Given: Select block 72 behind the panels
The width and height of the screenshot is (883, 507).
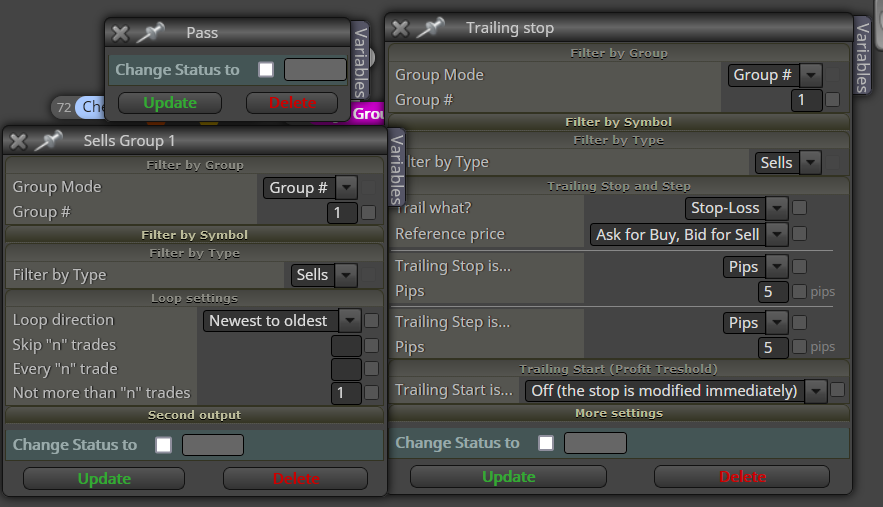Looking at the screenshot, I should [78, 106].
